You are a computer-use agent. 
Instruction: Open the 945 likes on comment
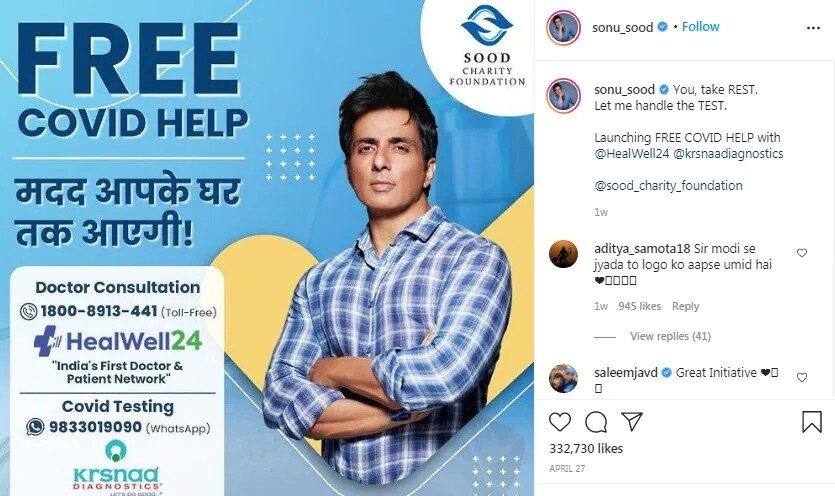pyautogui.click(x=640, y=306)
